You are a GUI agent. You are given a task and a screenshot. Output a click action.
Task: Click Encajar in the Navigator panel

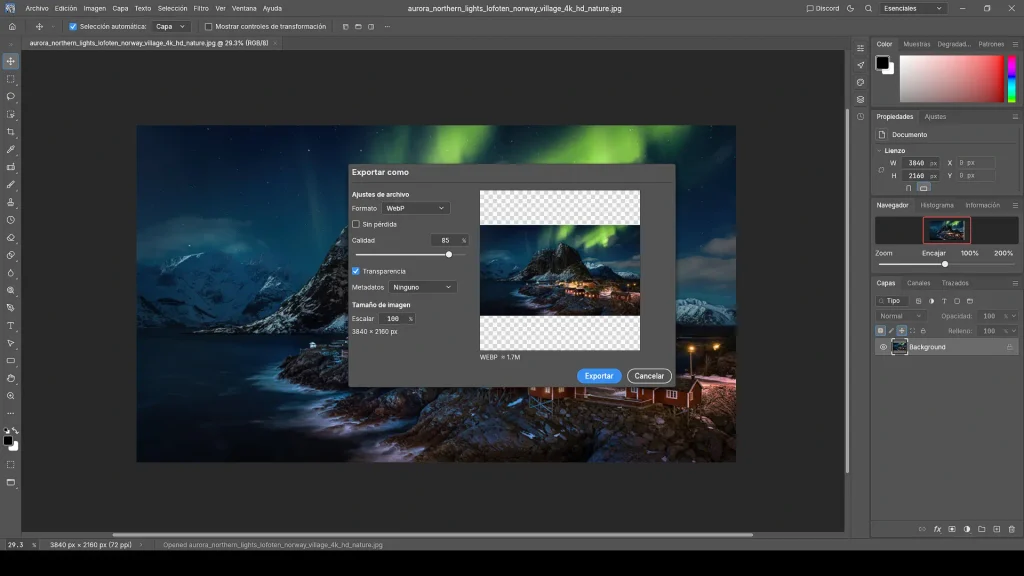click(x=934, y=253)
